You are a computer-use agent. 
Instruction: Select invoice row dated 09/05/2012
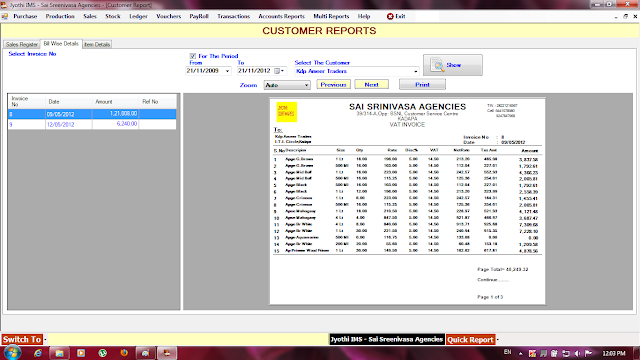point(92,114)
